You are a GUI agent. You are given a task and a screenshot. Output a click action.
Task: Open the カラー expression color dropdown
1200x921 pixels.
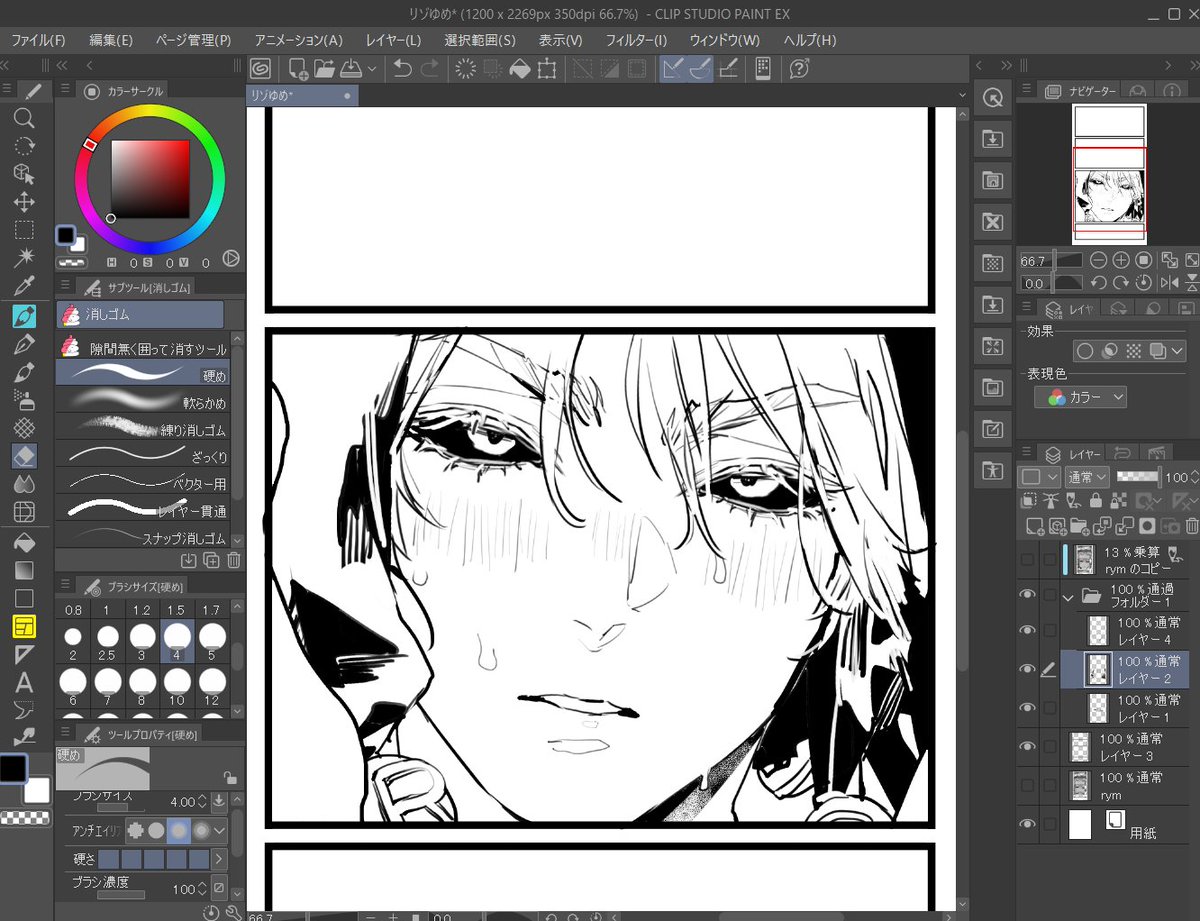click(1081, 397)
